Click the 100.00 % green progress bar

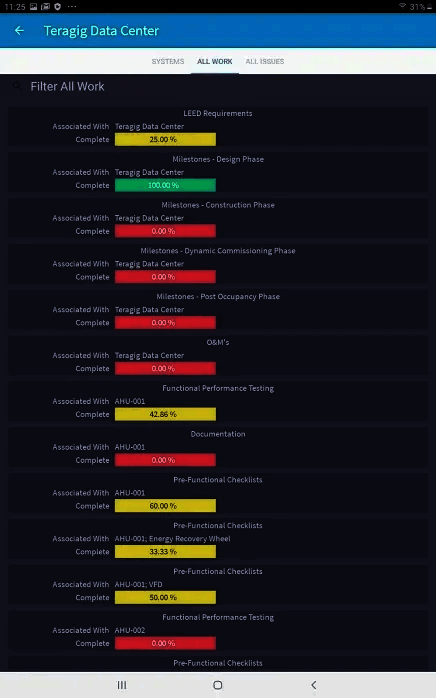[x=165, y=185]
